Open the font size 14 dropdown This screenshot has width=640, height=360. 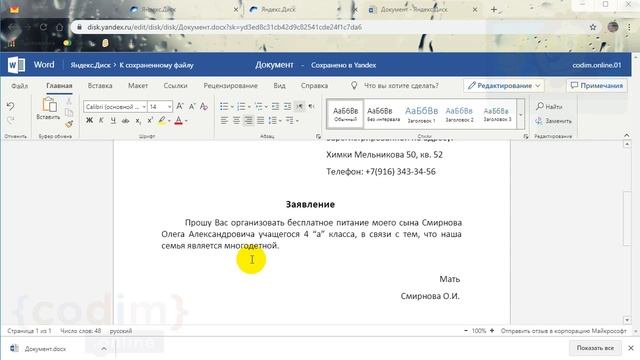169,107
